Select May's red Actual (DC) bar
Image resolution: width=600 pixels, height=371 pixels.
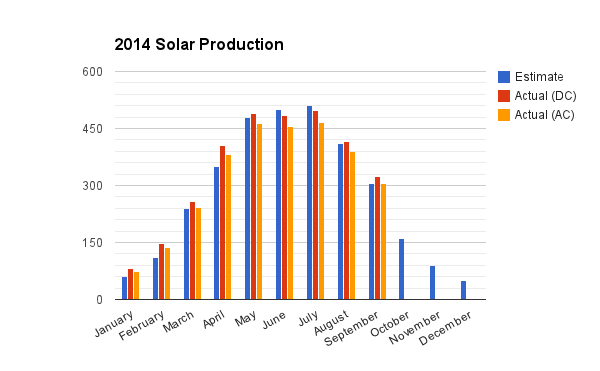click(x=254, y=207)
